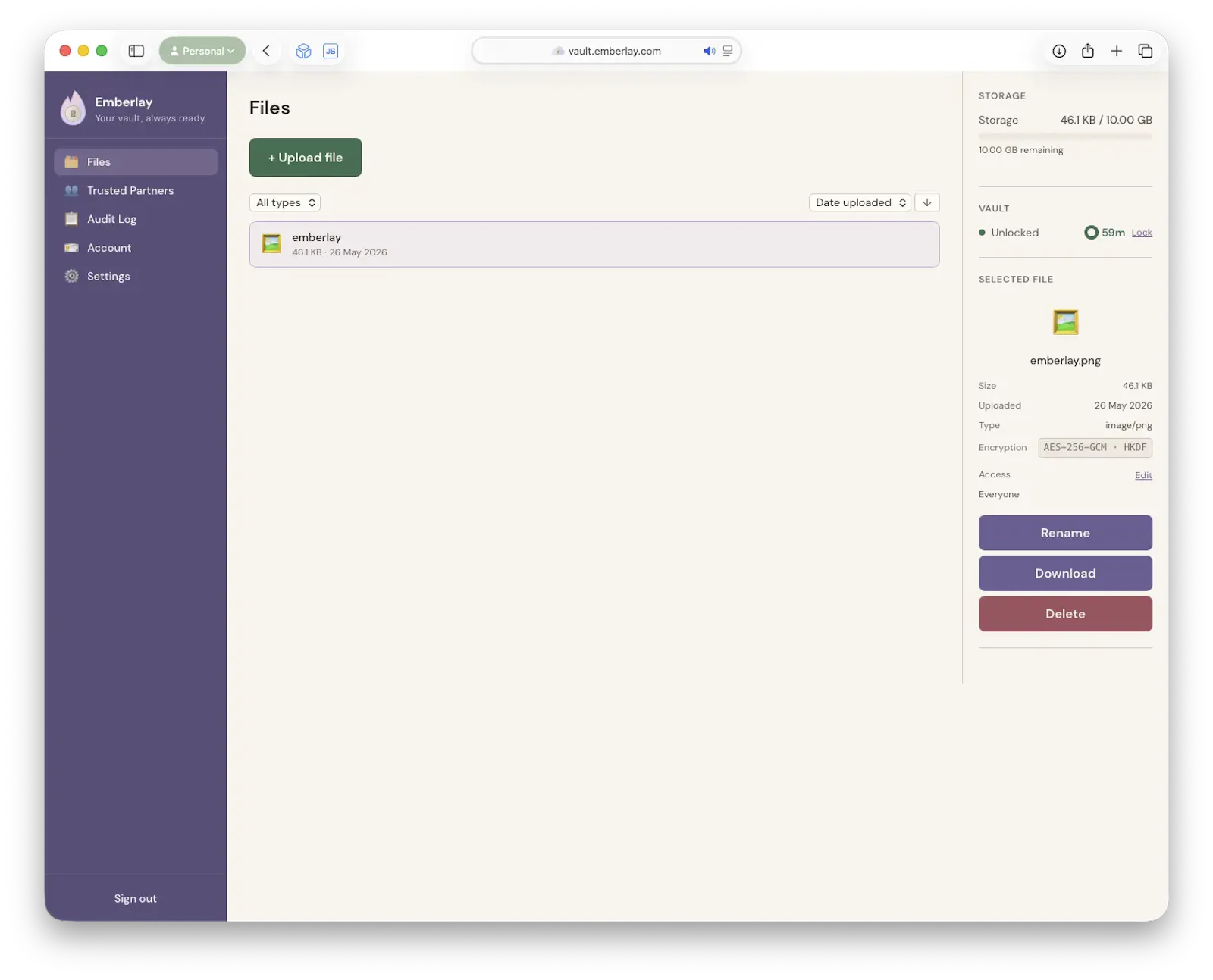Click the emberlay.png filename text
Image resolution: width=1213 pixels, height=980 pixels.
click(x=1064, y=361)
